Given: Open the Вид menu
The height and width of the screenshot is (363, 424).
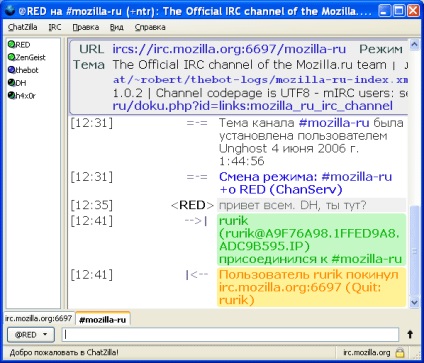Looking at the screenshot, I should (x=117, y=27).
